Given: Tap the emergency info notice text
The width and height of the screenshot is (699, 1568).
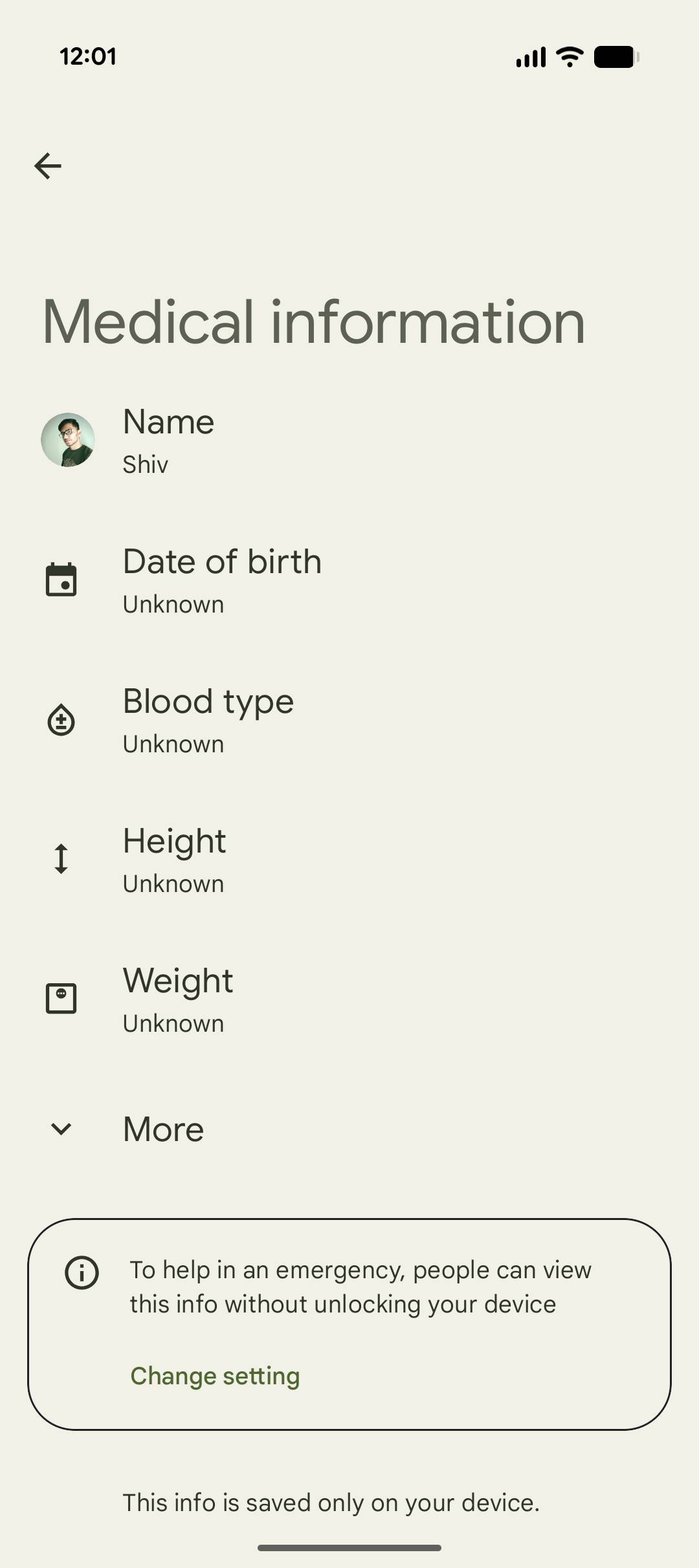Looking at the screenshot, I should (361, 1287).
